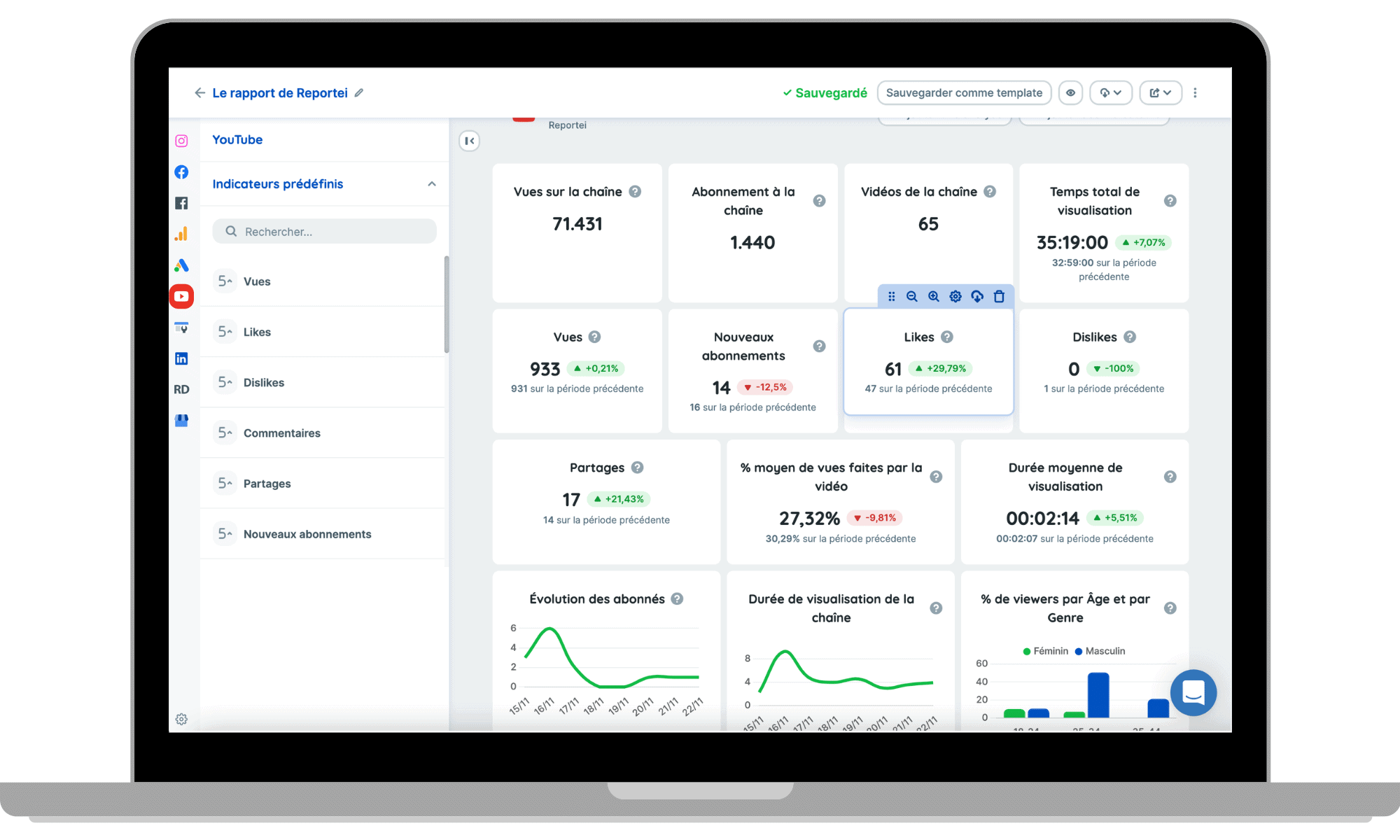Collapse Indicateurs prédéfinis section

[432, 184]
